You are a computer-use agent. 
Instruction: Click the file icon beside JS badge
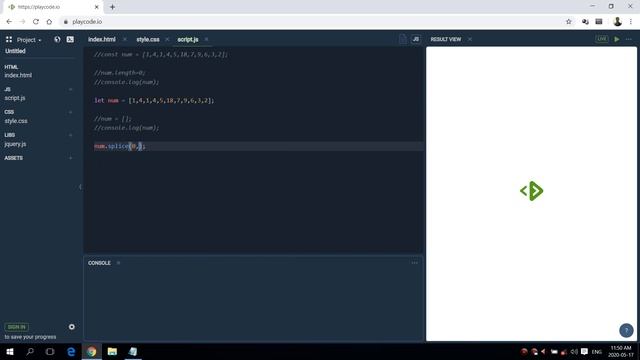point(403,39)
